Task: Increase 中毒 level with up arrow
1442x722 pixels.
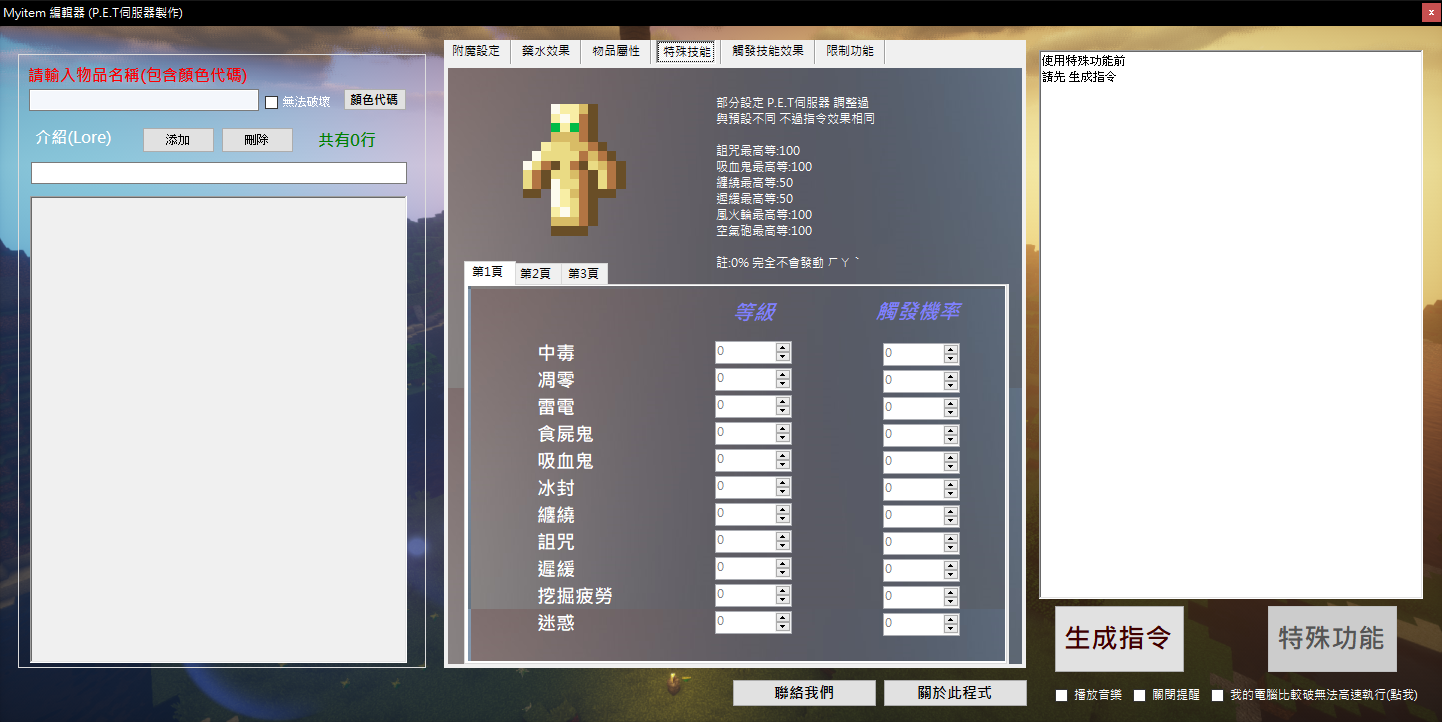Action: click(783, 348)
